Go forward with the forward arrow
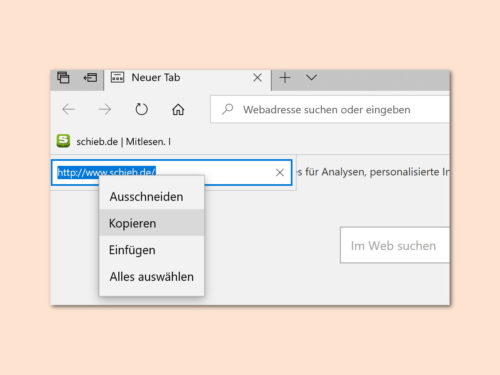This screenshot has height=375, width=500. [105, 109]
